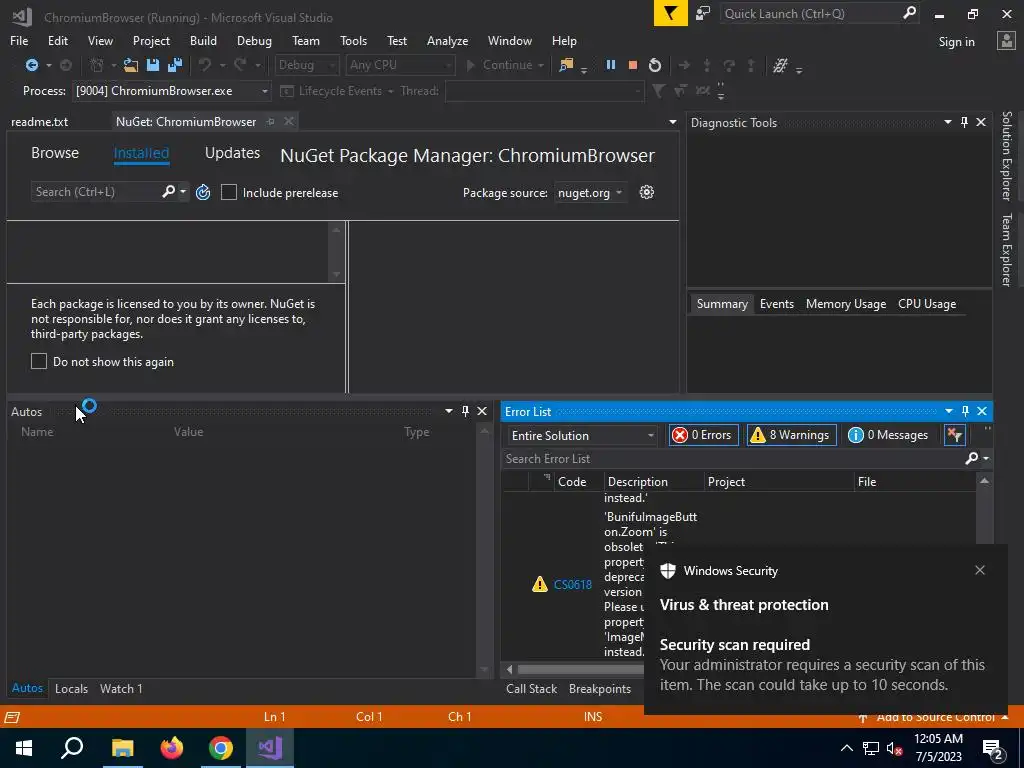1024x768 pixels.
Task: Click the Sign in link
Action: (x=956, y=42)
